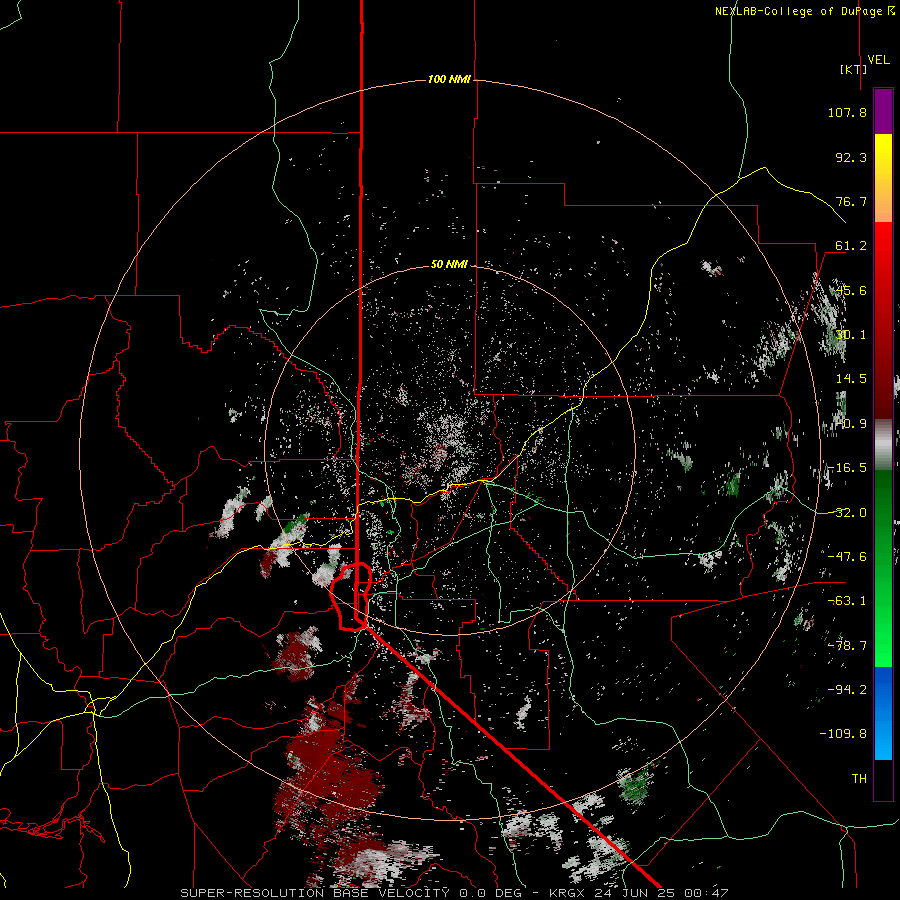Image resolution: width=900 pixels, height=900 pixels.
Task: Click the 76.7 velocity scale value
Action: (851, 201)
